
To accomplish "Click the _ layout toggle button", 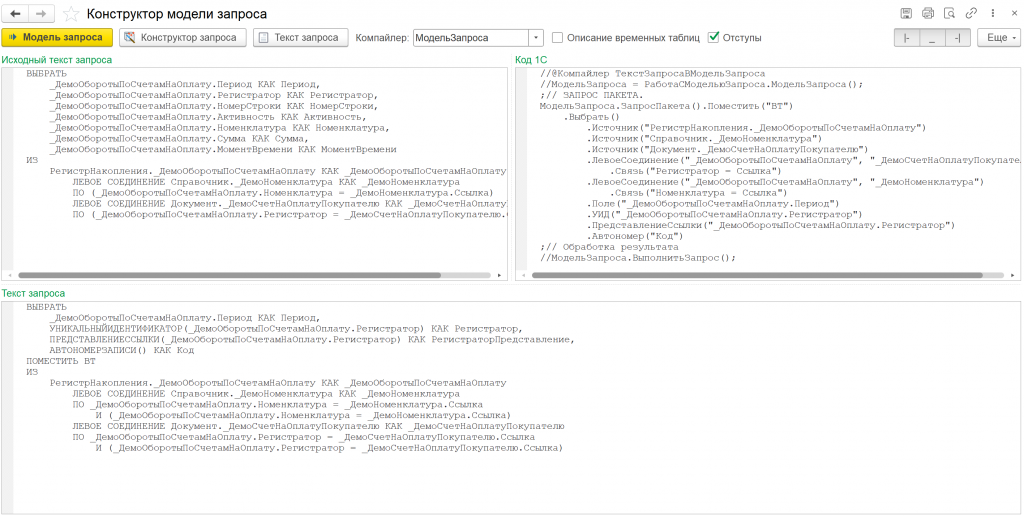I will (x=932, y=38).
